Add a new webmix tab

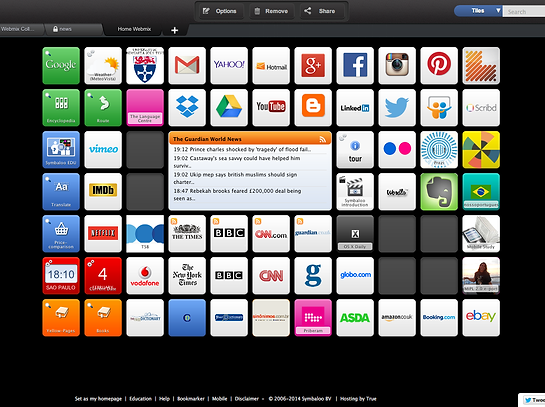pos(174,30)
